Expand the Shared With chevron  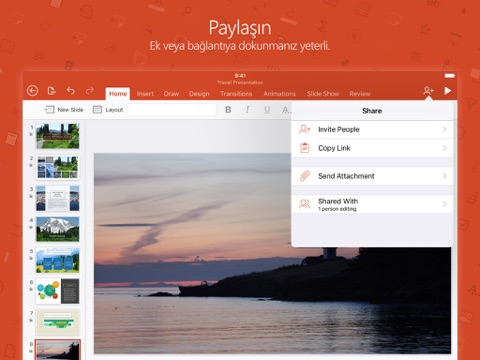[445, 204]
